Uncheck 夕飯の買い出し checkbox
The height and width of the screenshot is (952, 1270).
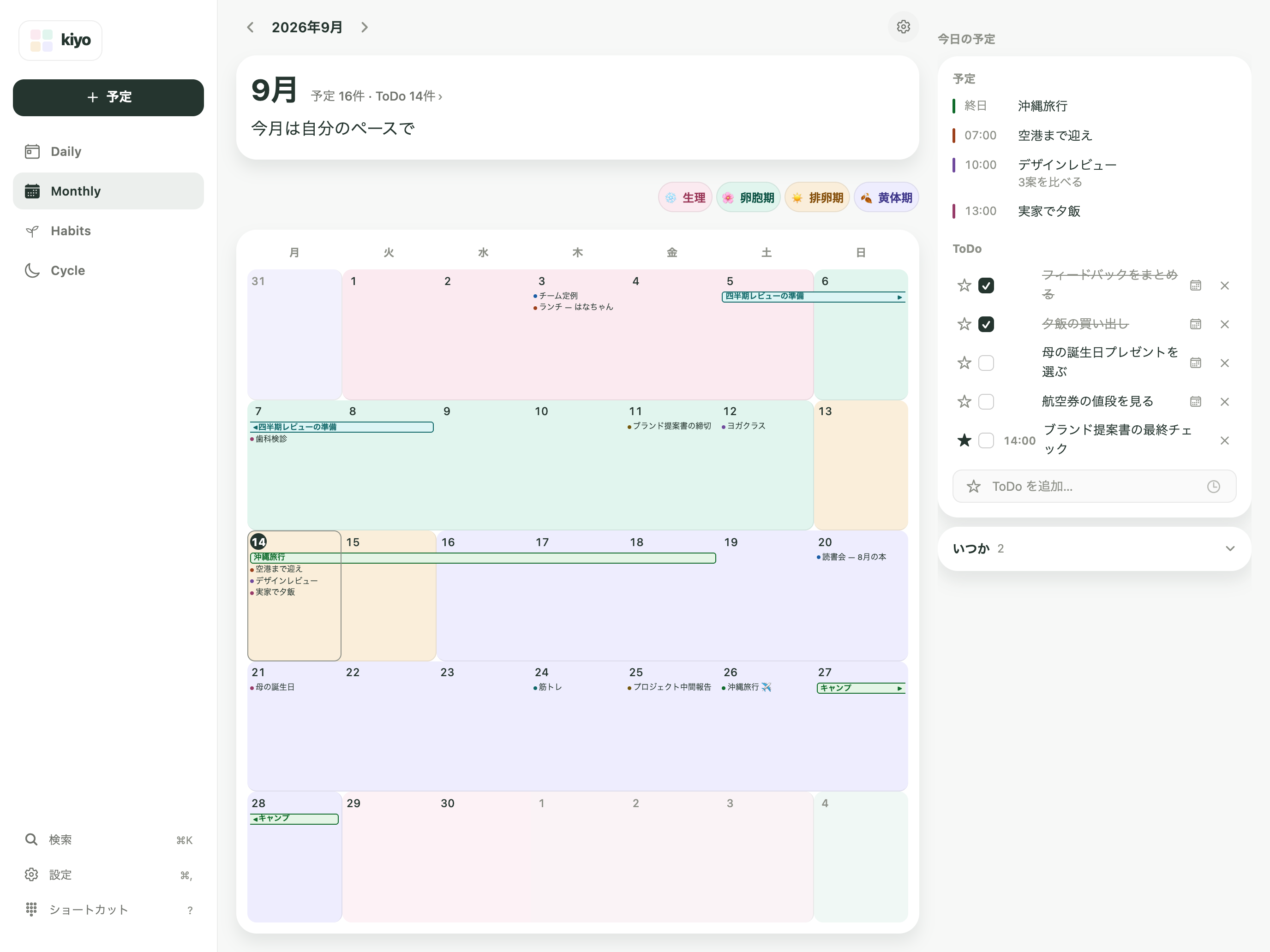[986, 324]
